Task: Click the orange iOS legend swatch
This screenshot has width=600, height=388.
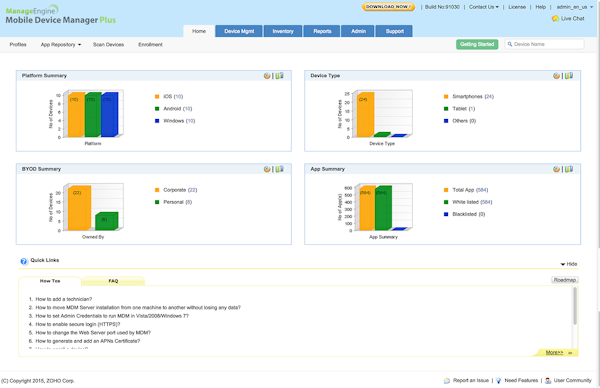Action: coord(157,97)
